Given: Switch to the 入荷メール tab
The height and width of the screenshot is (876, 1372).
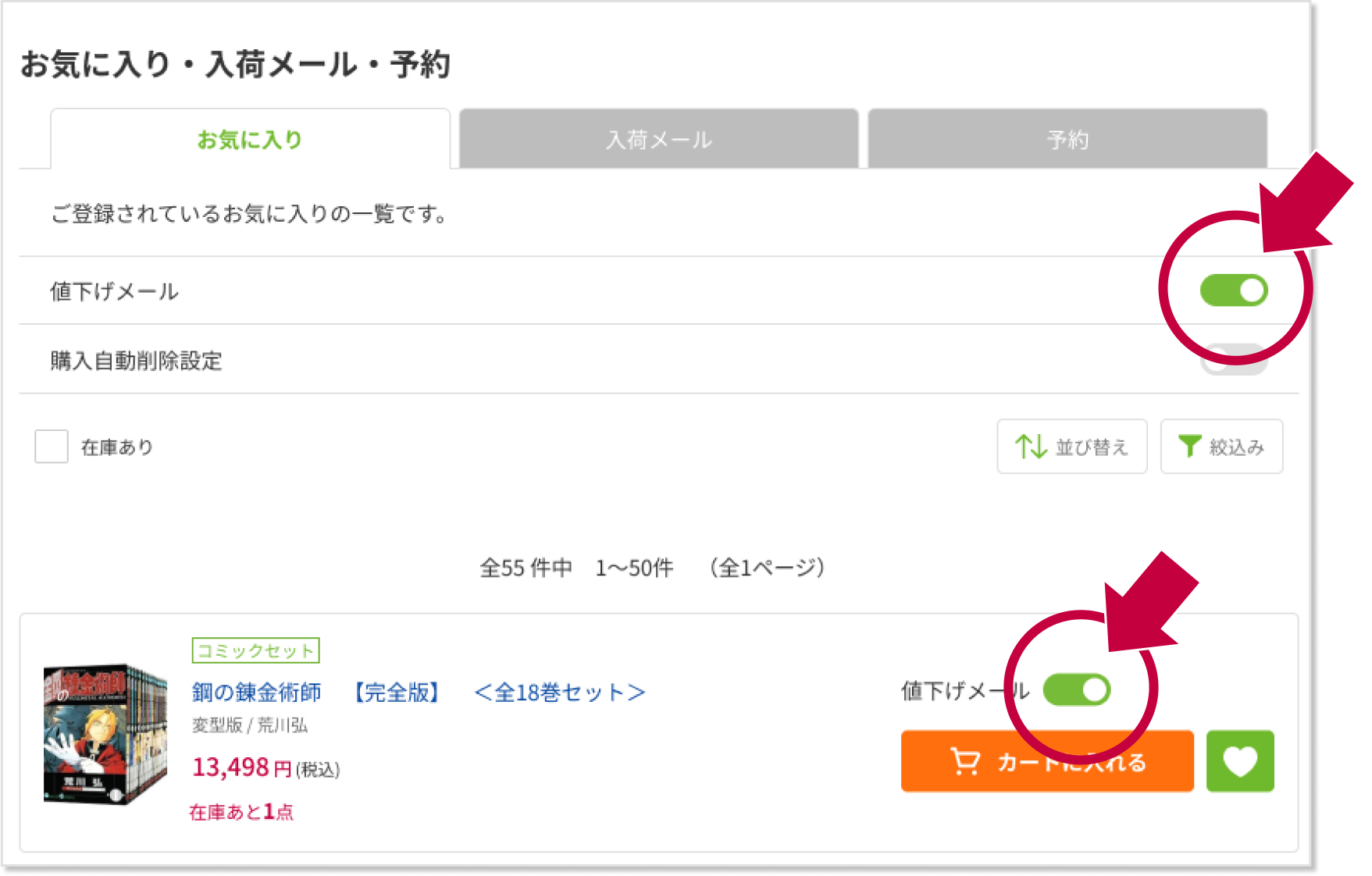Looking at the screenshot, I should (659, 140).
